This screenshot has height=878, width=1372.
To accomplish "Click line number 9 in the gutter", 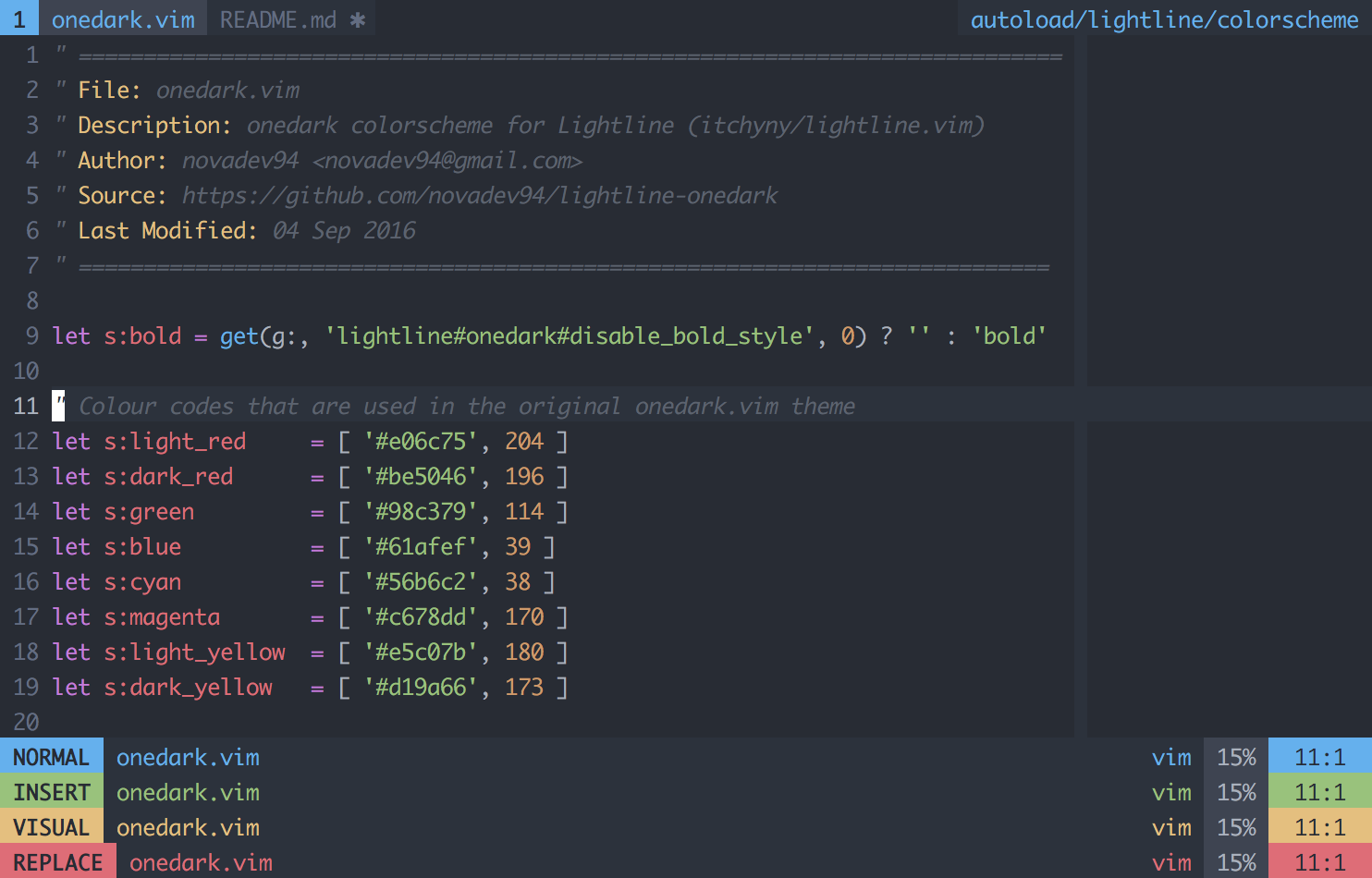I will (32, 335).
